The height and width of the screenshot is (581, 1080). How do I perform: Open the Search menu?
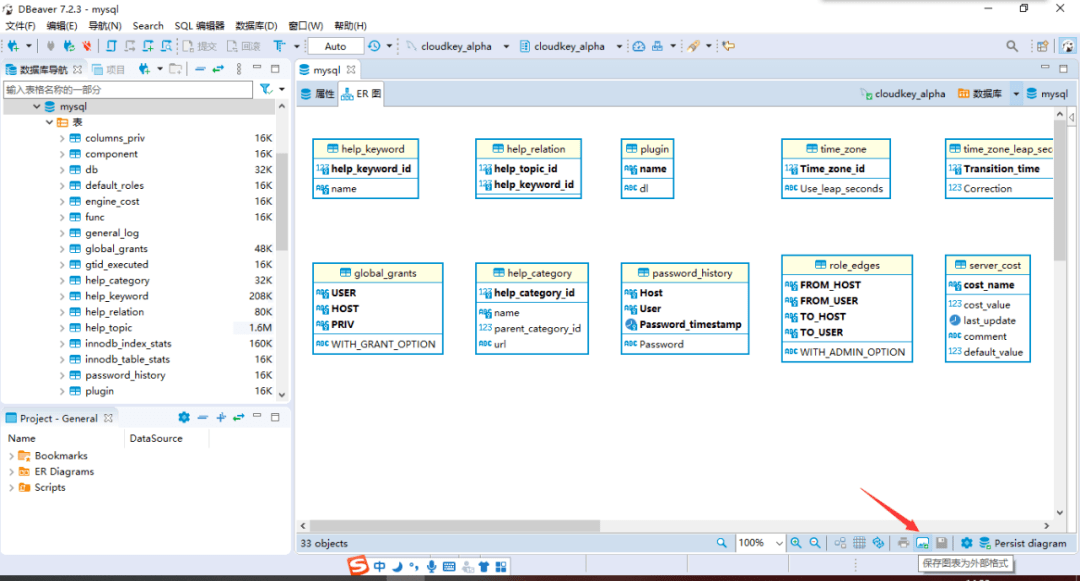(148, 25)
